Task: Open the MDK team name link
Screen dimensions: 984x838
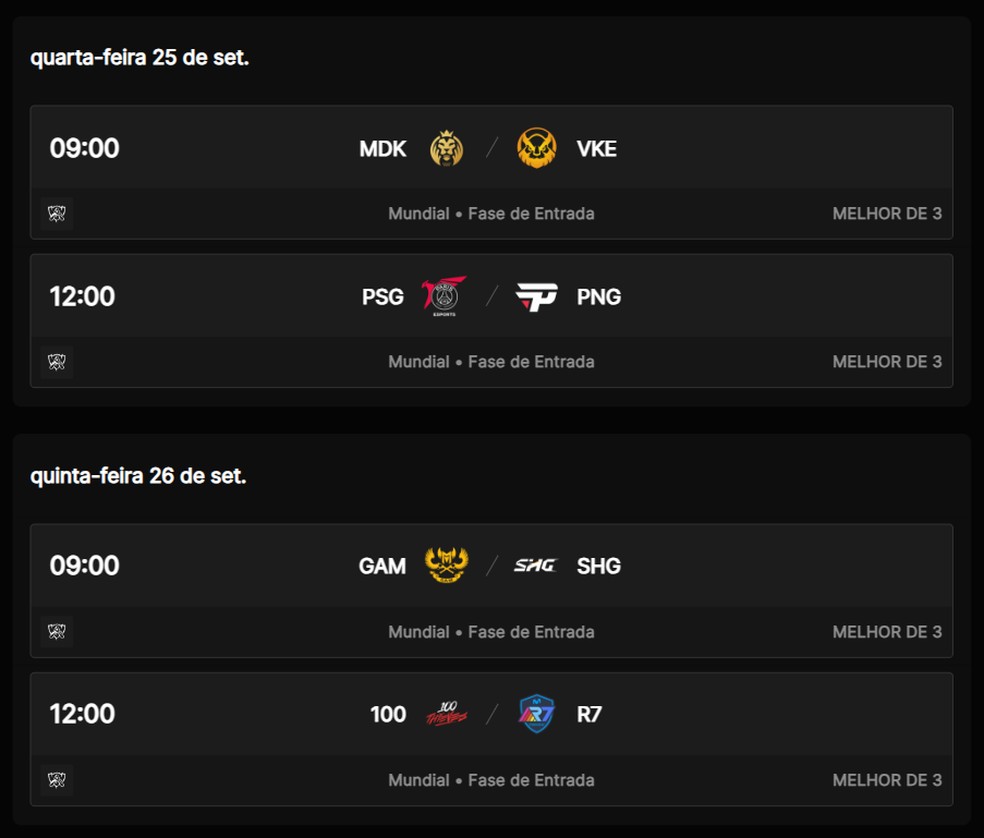Action: [383, 149]
